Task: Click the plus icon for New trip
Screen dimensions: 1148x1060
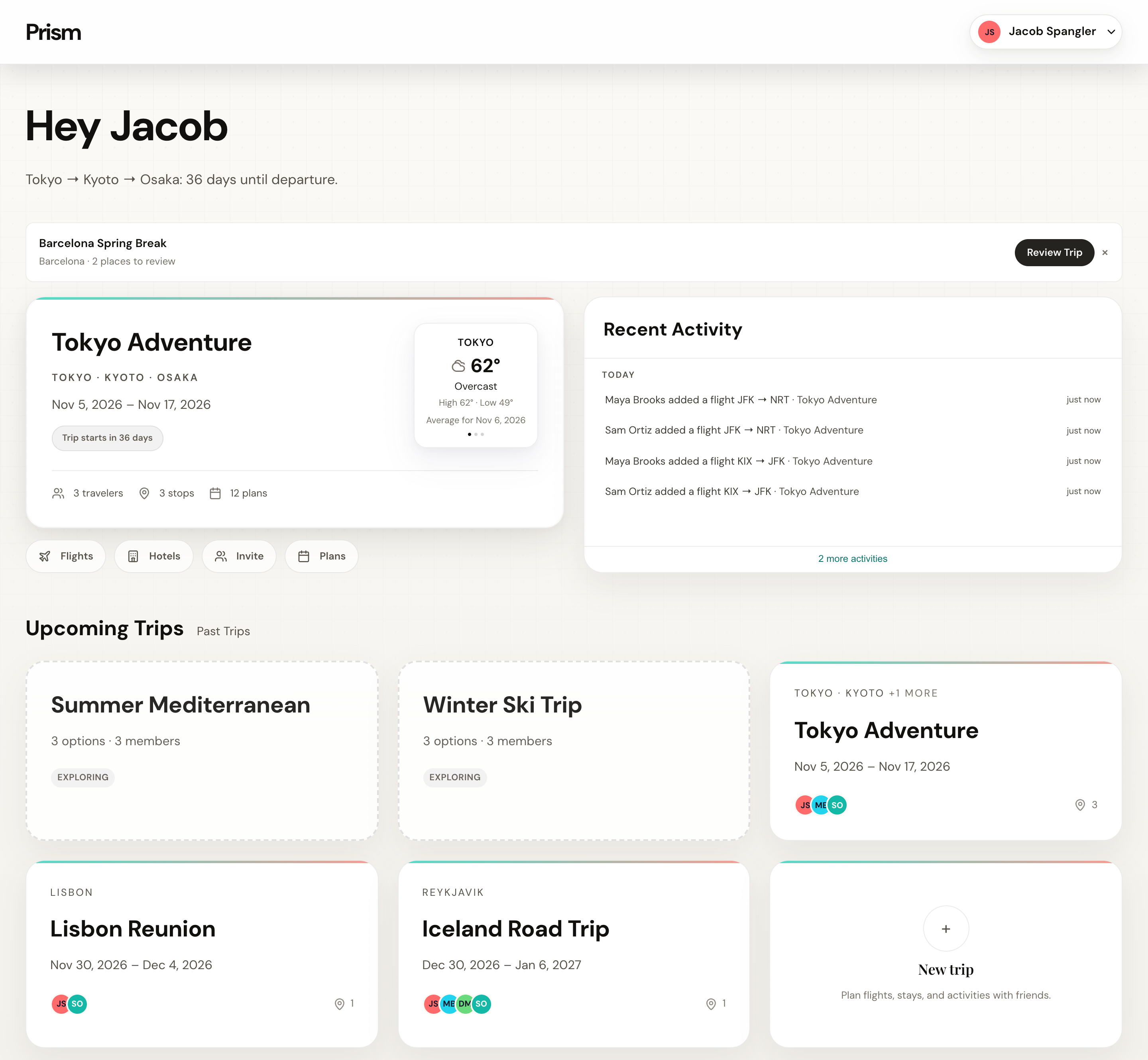Action: click(x=946, y=928)
